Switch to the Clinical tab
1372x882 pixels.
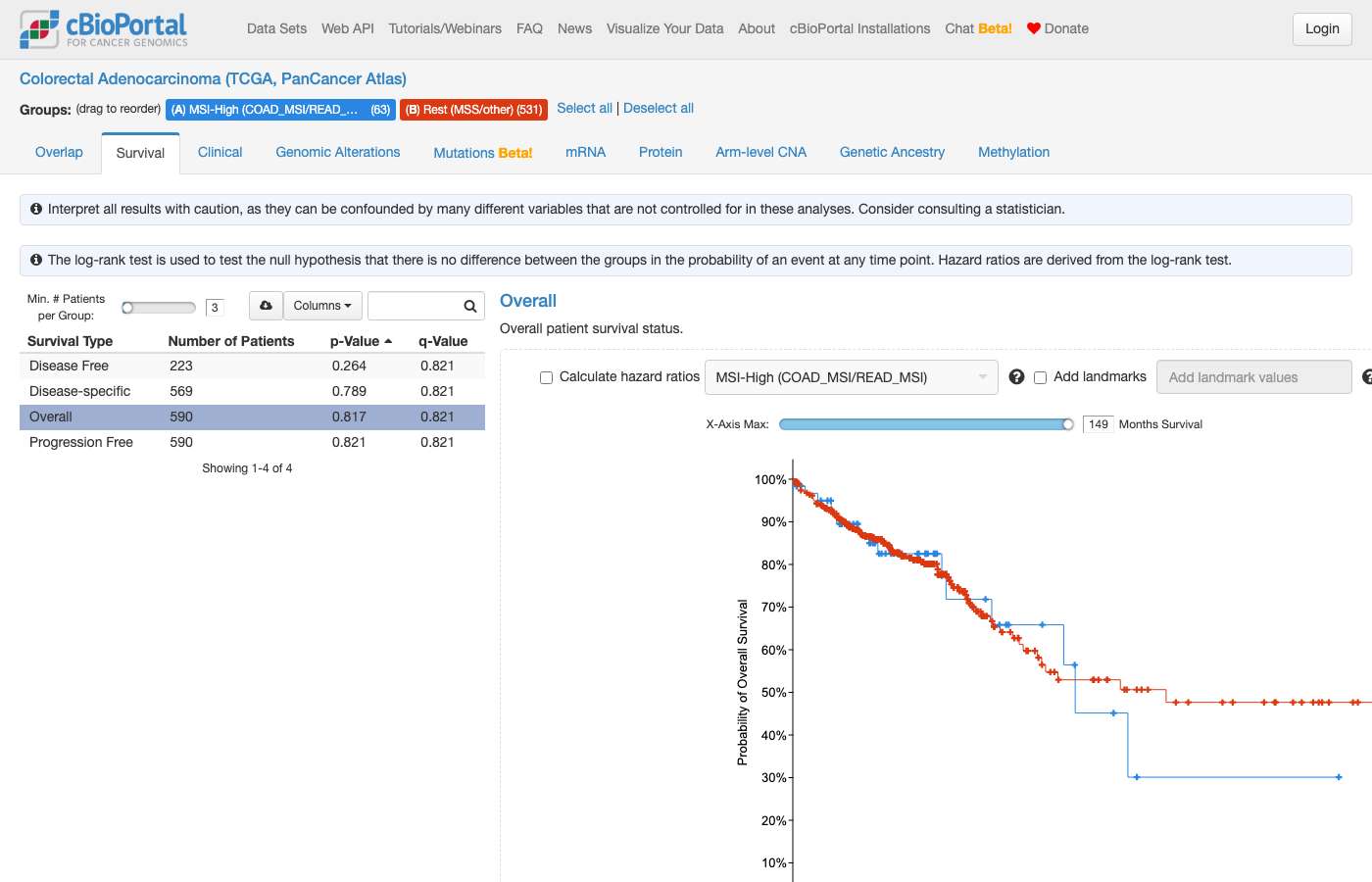point(220,152)
